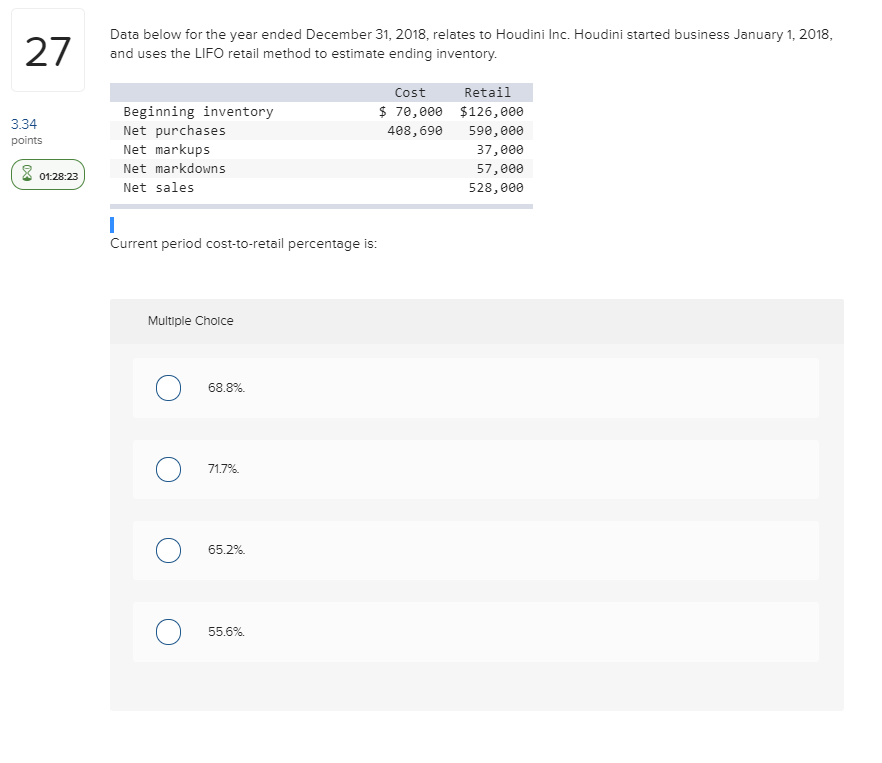
Task: Click the question number 27 box
Action: click(x=49, y=52)
